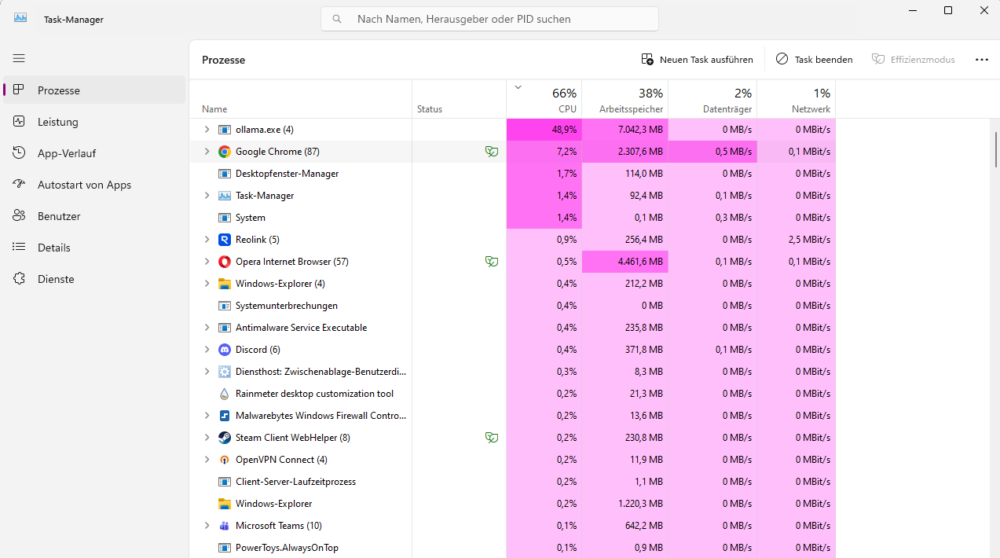The height and width of the screenshot is (558, 1000).
Task: Expand the Google Chrome (87) process group
Action: point(207,152)
